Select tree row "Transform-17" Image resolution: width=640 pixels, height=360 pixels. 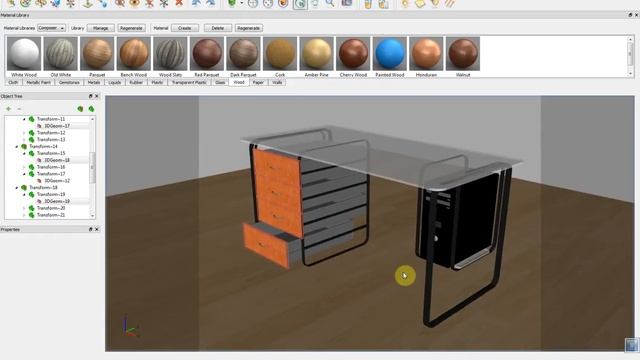click(x=51, y=174)
